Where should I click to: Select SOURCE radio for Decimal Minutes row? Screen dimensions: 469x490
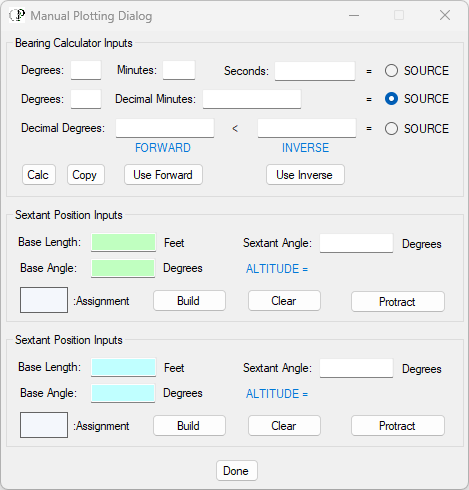pos(391,99)
